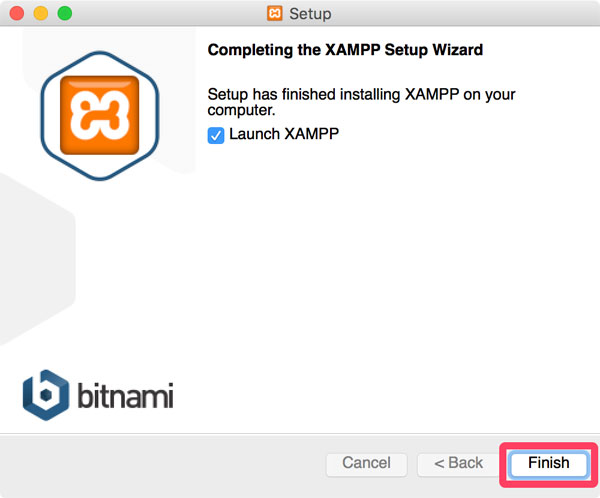Cancel the XAMPP setup wizard
The image size is (600, 498).
pyautogui.click(x=366, y=463)
